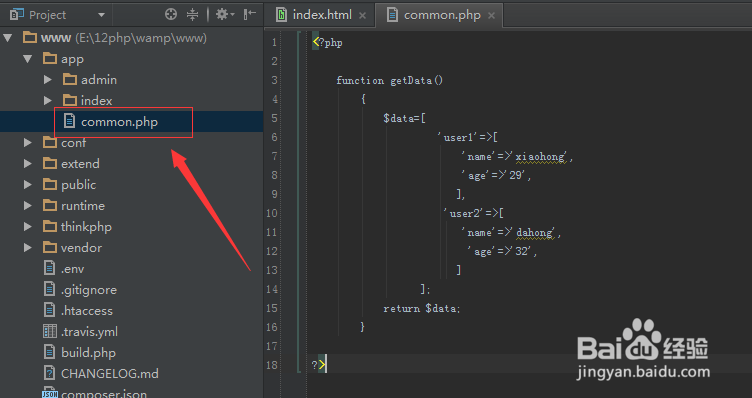This screenshot has width=752, height=398.
Task: Expand the thinkphp folder
Action: coord(28,227)
